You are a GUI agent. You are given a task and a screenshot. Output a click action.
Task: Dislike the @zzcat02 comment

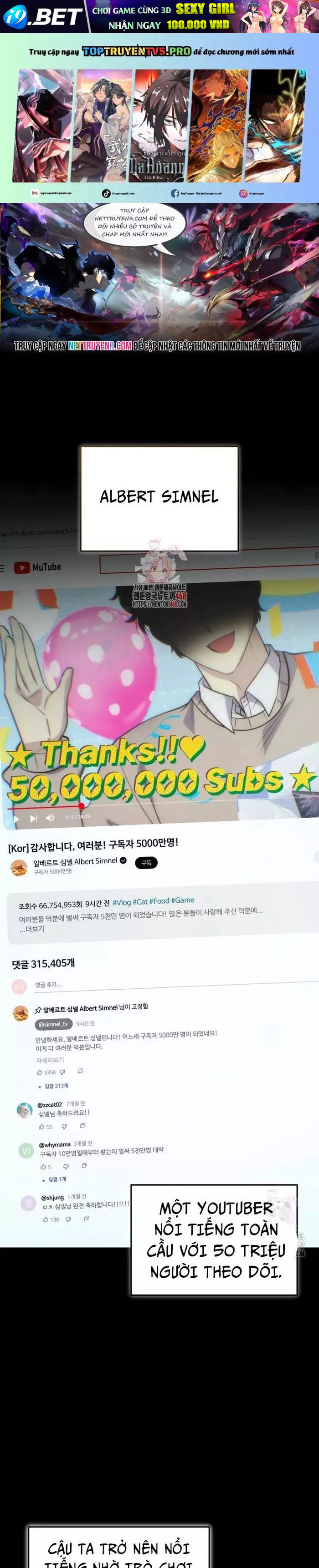[64, 1127]
